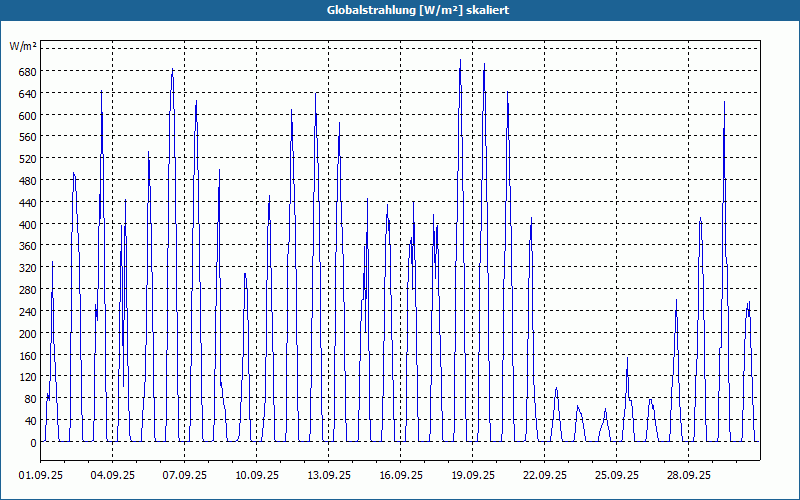
Task: Click the chart title 'Globalstrahlung [W/m²] skaliert'
Action: click(417, 10)
